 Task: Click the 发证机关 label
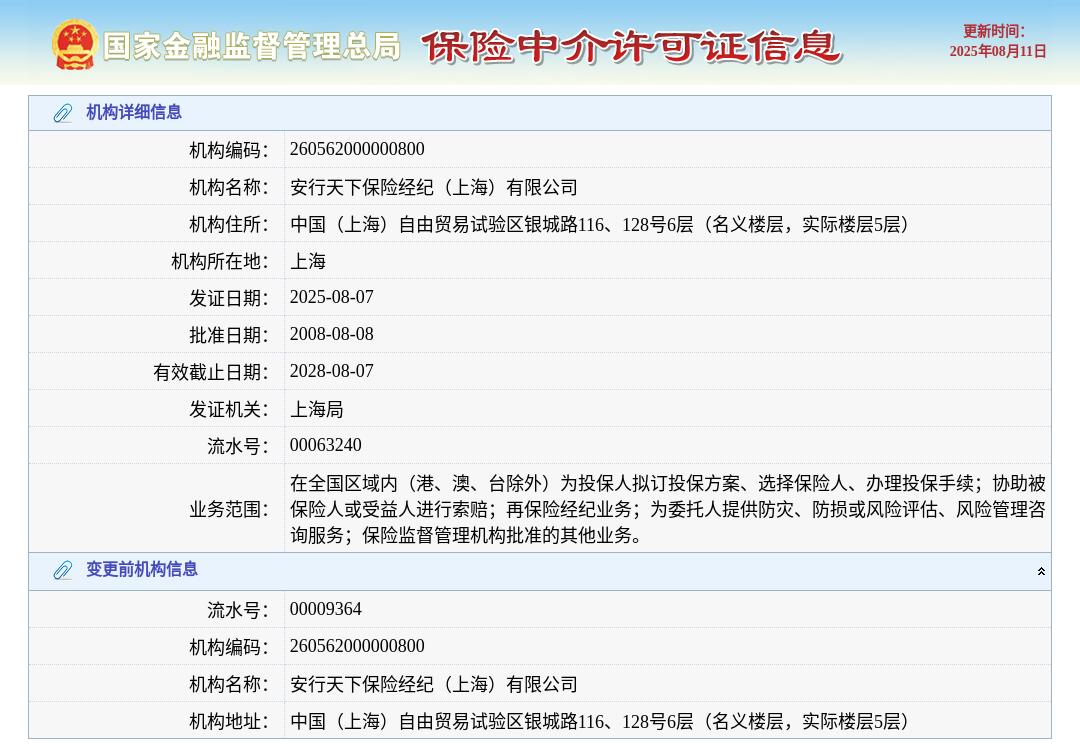click(x=229, y=410)
